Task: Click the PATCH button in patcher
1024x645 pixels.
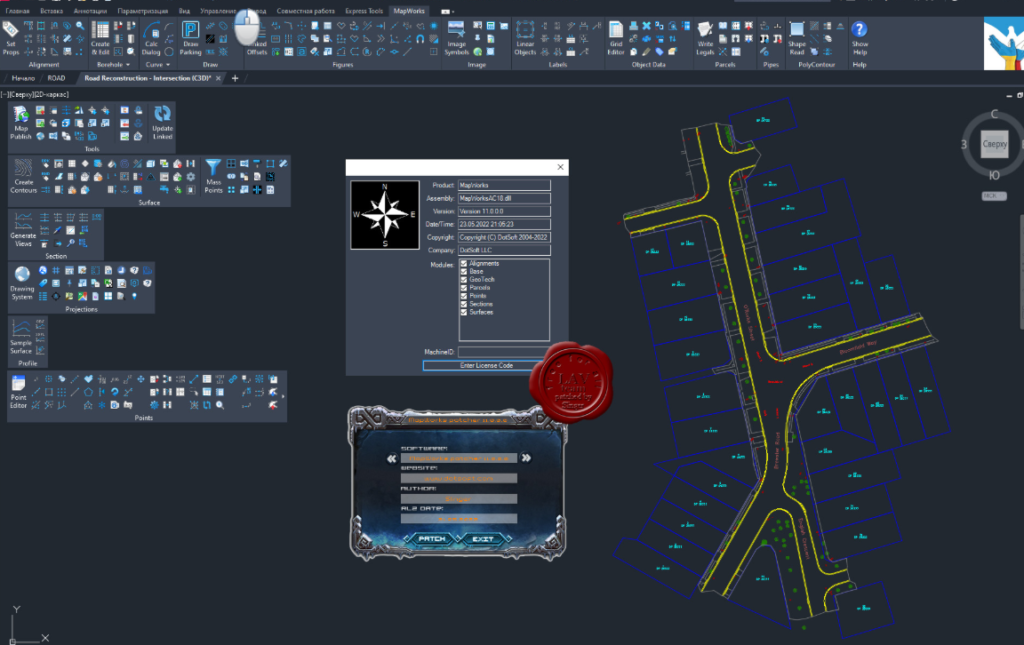Action: pos(432,539)
